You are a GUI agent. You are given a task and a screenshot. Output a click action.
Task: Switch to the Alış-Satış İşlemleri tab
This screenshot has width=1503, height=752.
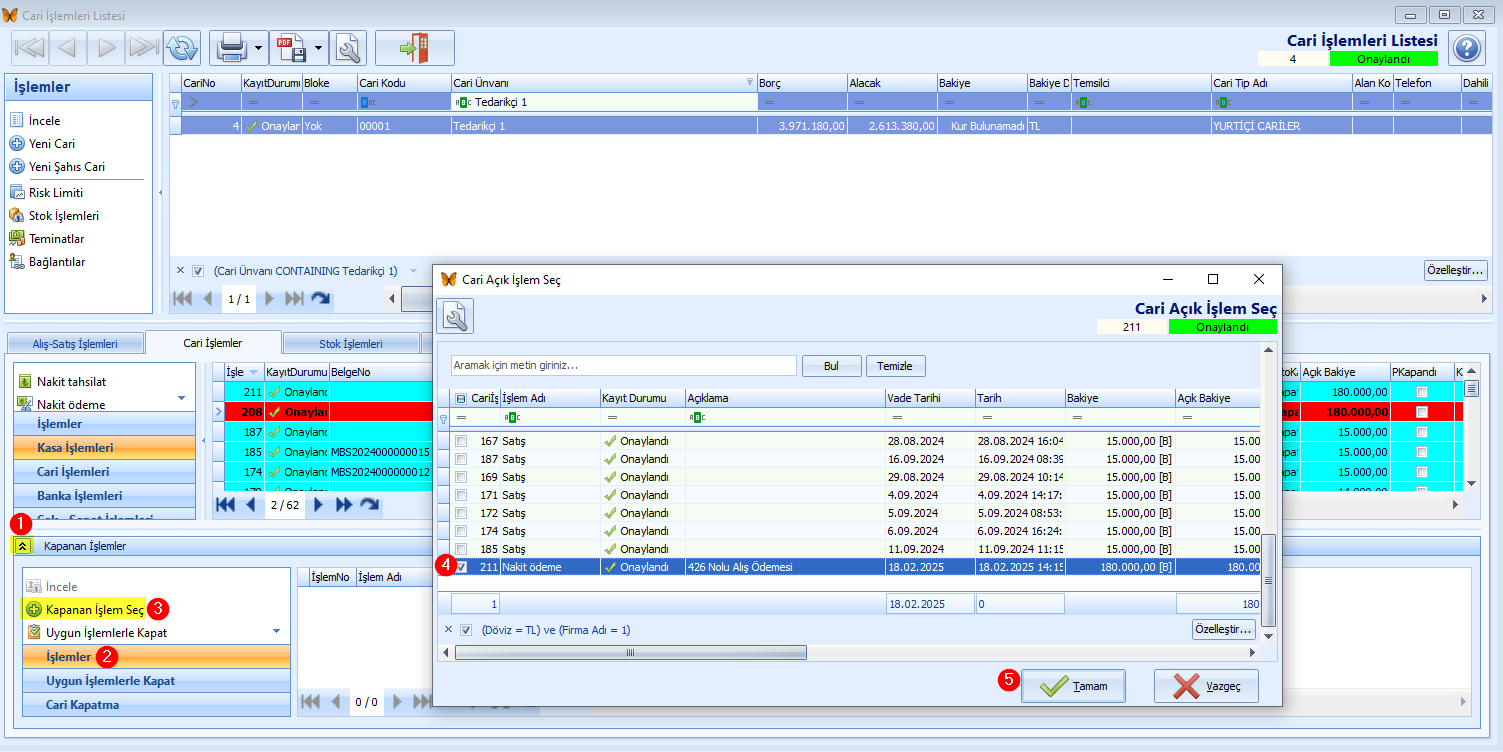pos(75,344)
